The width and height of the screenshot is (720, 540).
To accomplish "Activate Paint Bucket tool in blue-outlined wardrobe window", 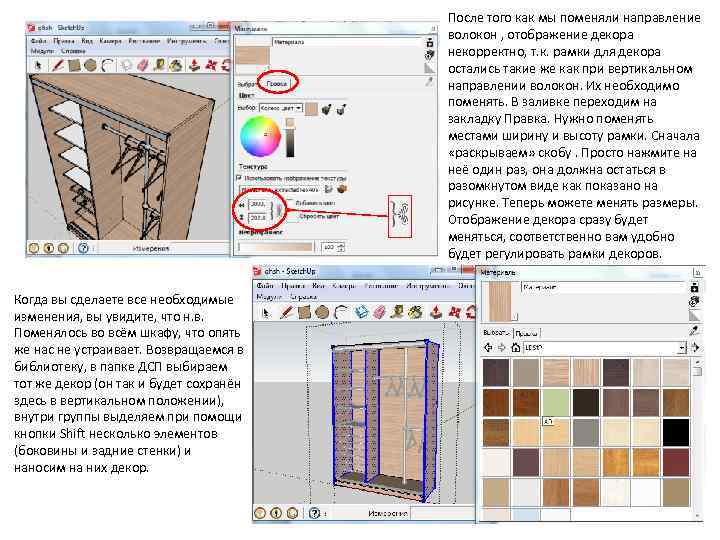I will (x=415, y=313).
